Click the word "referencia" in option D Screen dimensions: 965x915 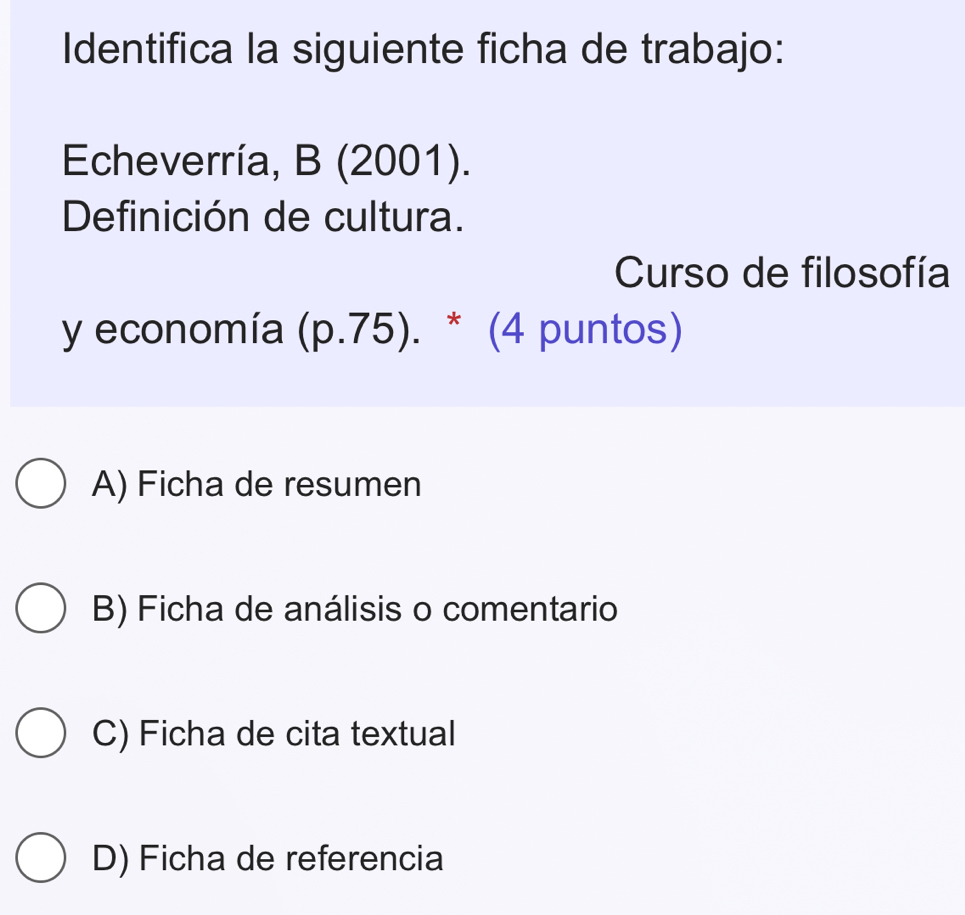tap(365, 858)
